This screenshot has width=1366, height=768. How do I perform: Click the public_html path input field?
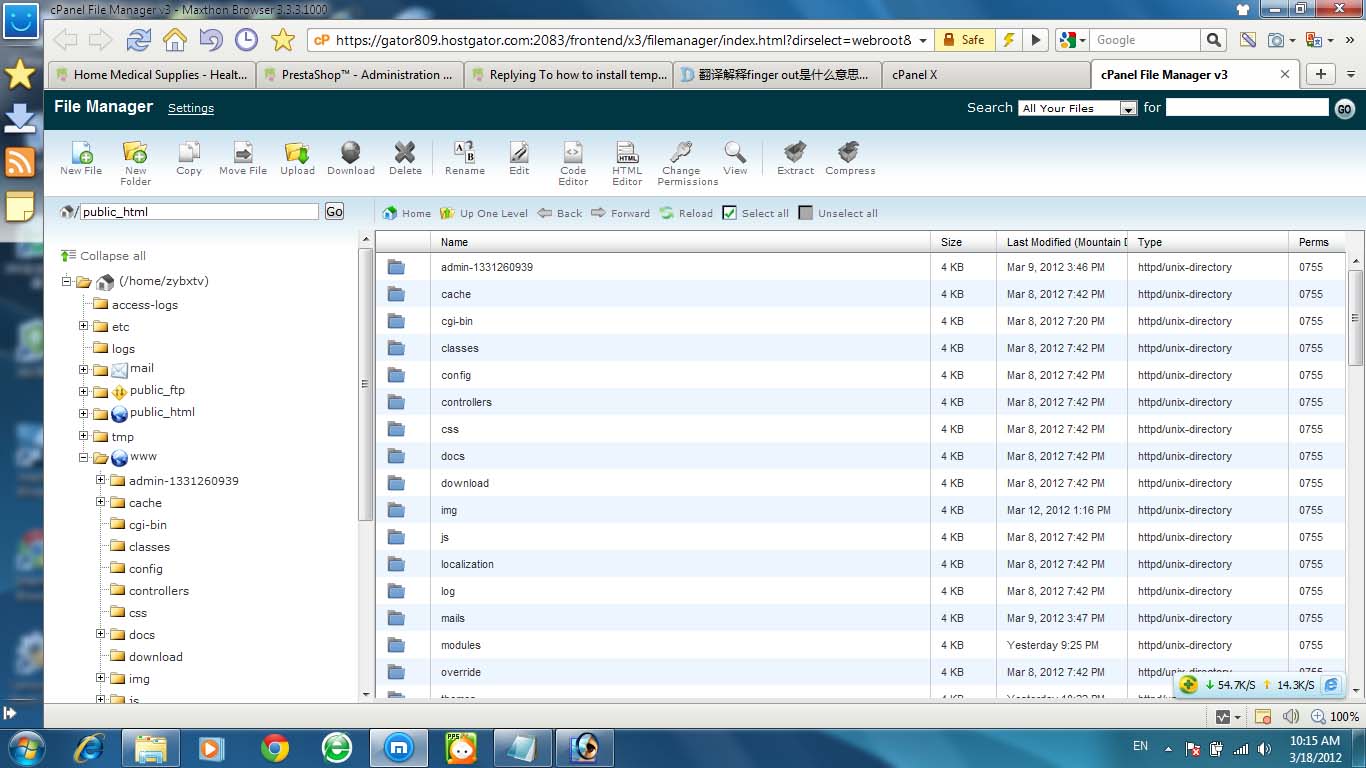(199, 212)
